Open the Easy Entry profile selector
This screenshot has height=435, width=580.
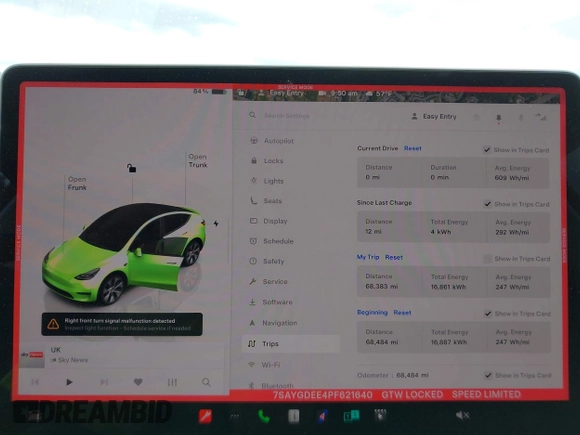(434, 117)
